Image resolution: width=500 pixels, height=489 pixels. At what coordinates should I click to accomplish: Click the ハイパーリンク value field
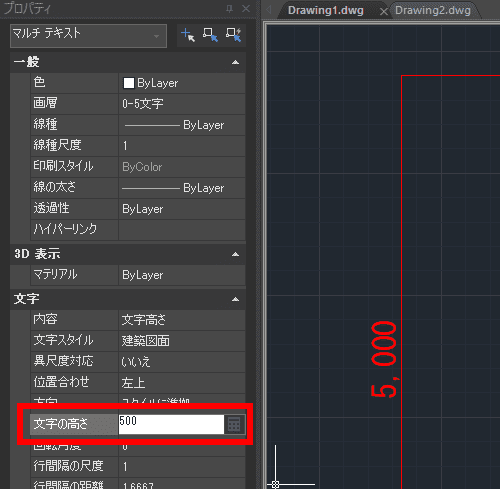point(182,230)
